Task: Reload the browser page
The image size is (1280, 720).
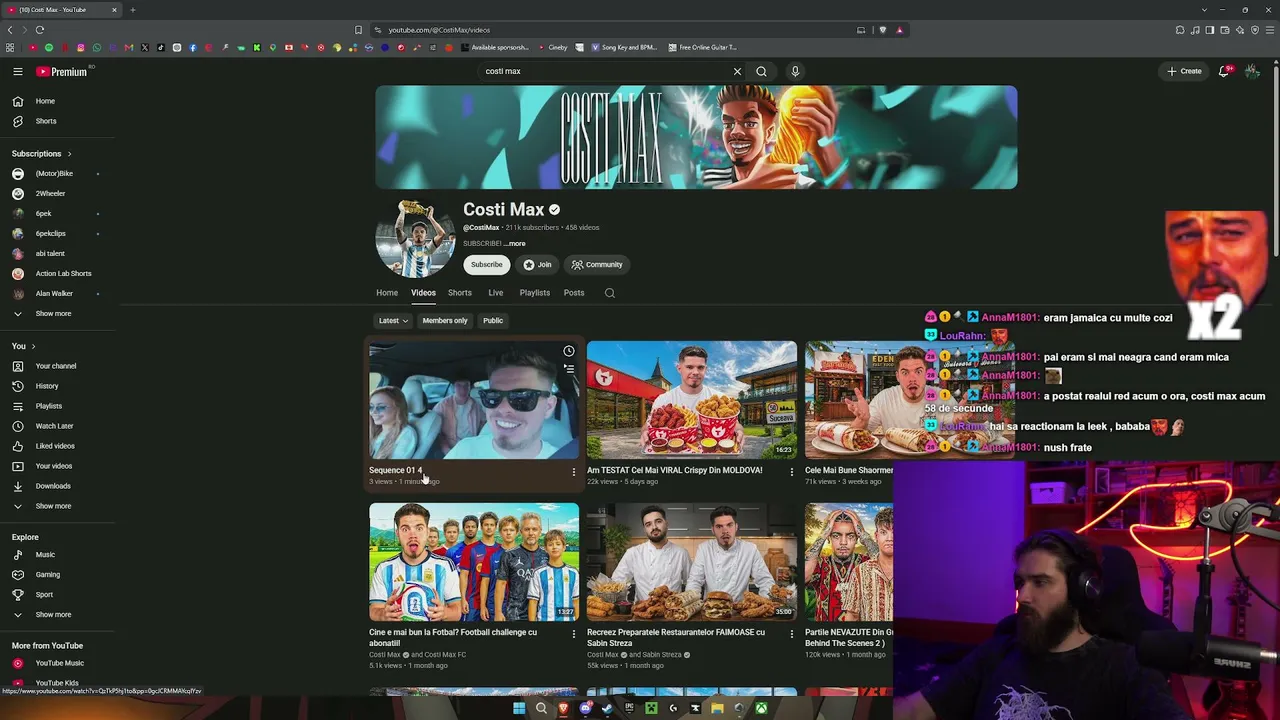Action: coord(40,30)
